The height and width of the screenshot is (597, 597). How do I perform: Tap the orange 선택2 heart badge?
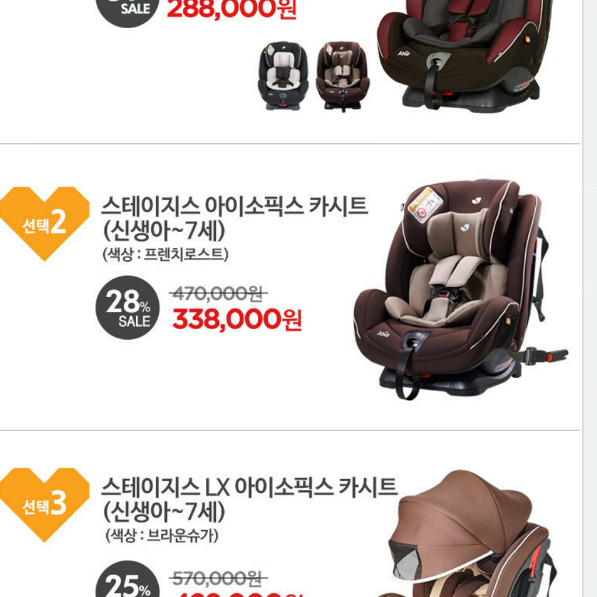[45, 223]
